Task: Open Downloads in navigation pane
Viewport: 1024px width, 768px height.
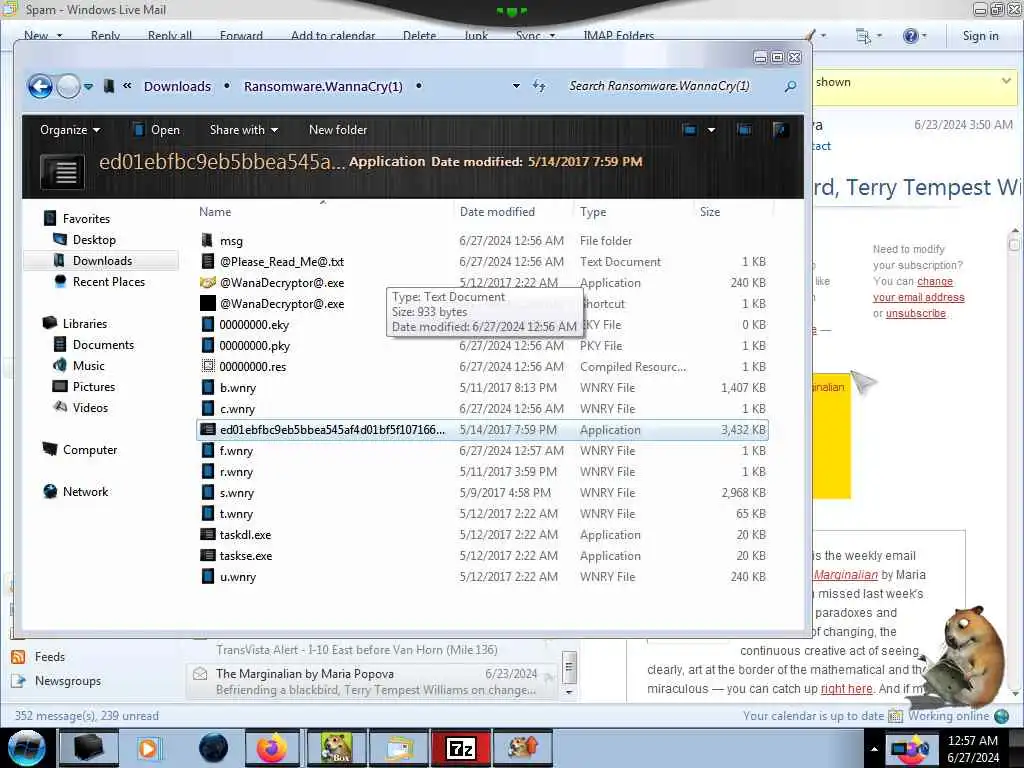Action: pyautogui.click(x=103, y=261)
